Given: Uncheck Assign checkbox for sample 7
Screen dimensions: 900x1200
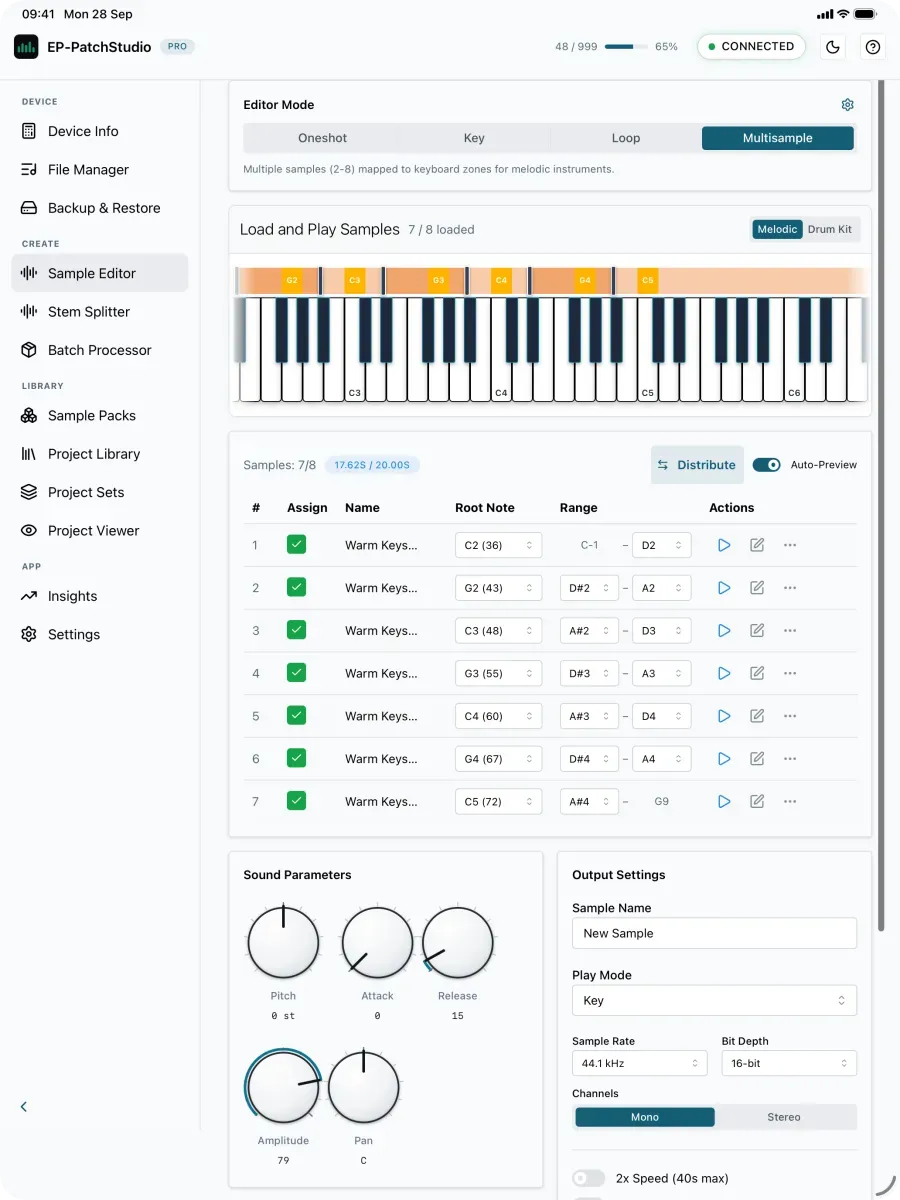Looking at the screenshot, I should point(296,800).
